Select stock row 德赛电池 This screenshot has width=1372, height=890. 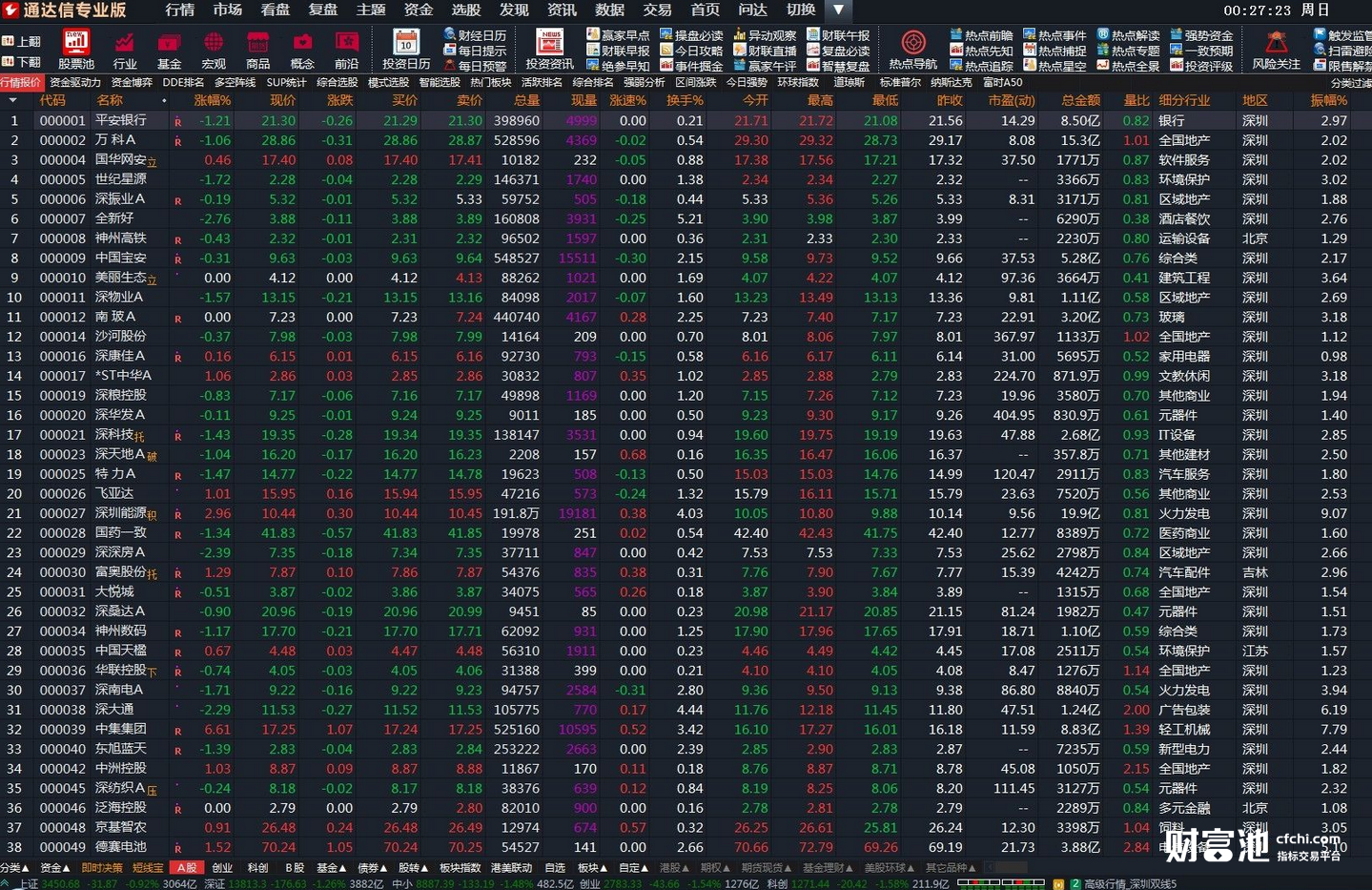[686, 847]
